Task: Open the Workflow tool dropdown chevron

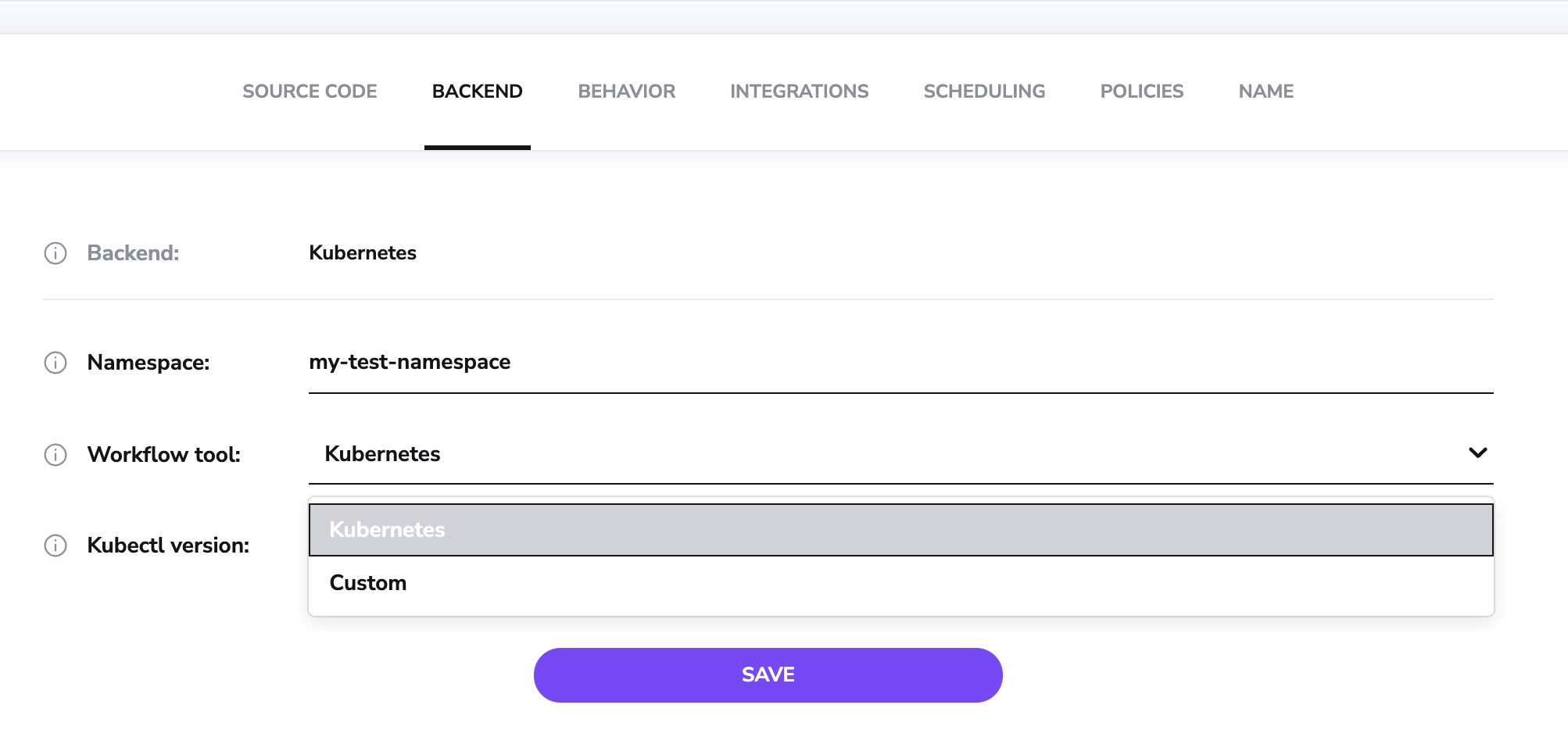Action: [x=1477, y=453]
